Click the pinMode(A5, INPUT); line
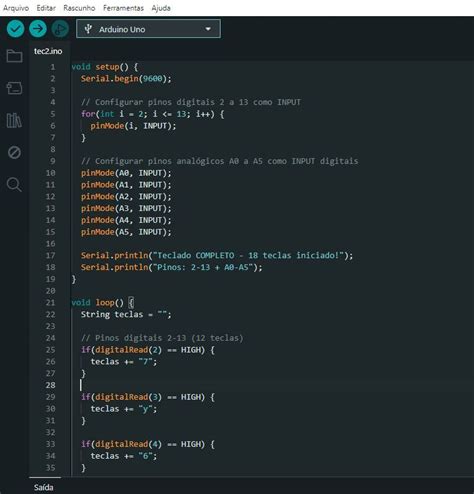 click(x=126, y=232)
